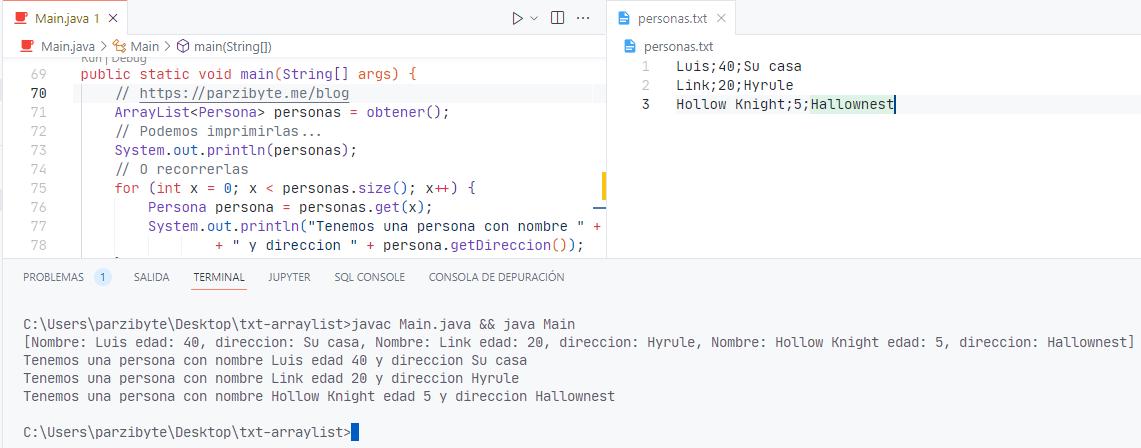Screen dimensions: 1141x448
Task: Open the SALIDA panel tab
Action: point(151,277)
